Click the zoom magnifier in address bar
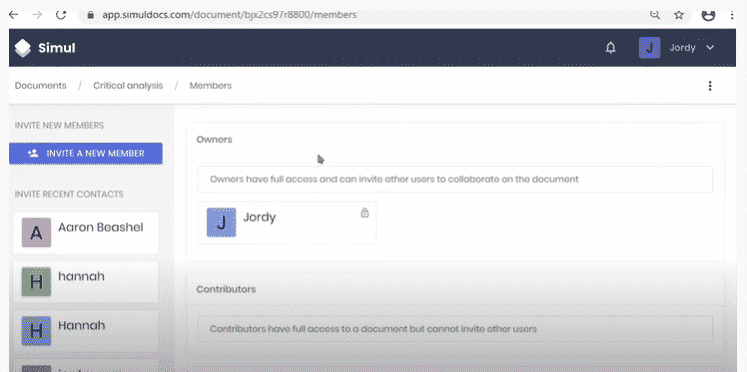The width and height of the screenshot is (747, 372). click(x=655, y=15)
